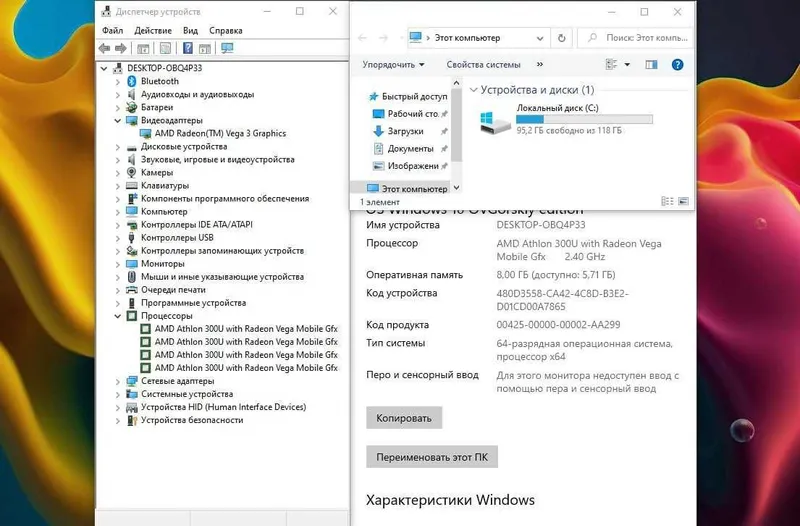Select the Устройства безопасности category
The height and width of the screenshot is (526, 800).
(192, 420)
